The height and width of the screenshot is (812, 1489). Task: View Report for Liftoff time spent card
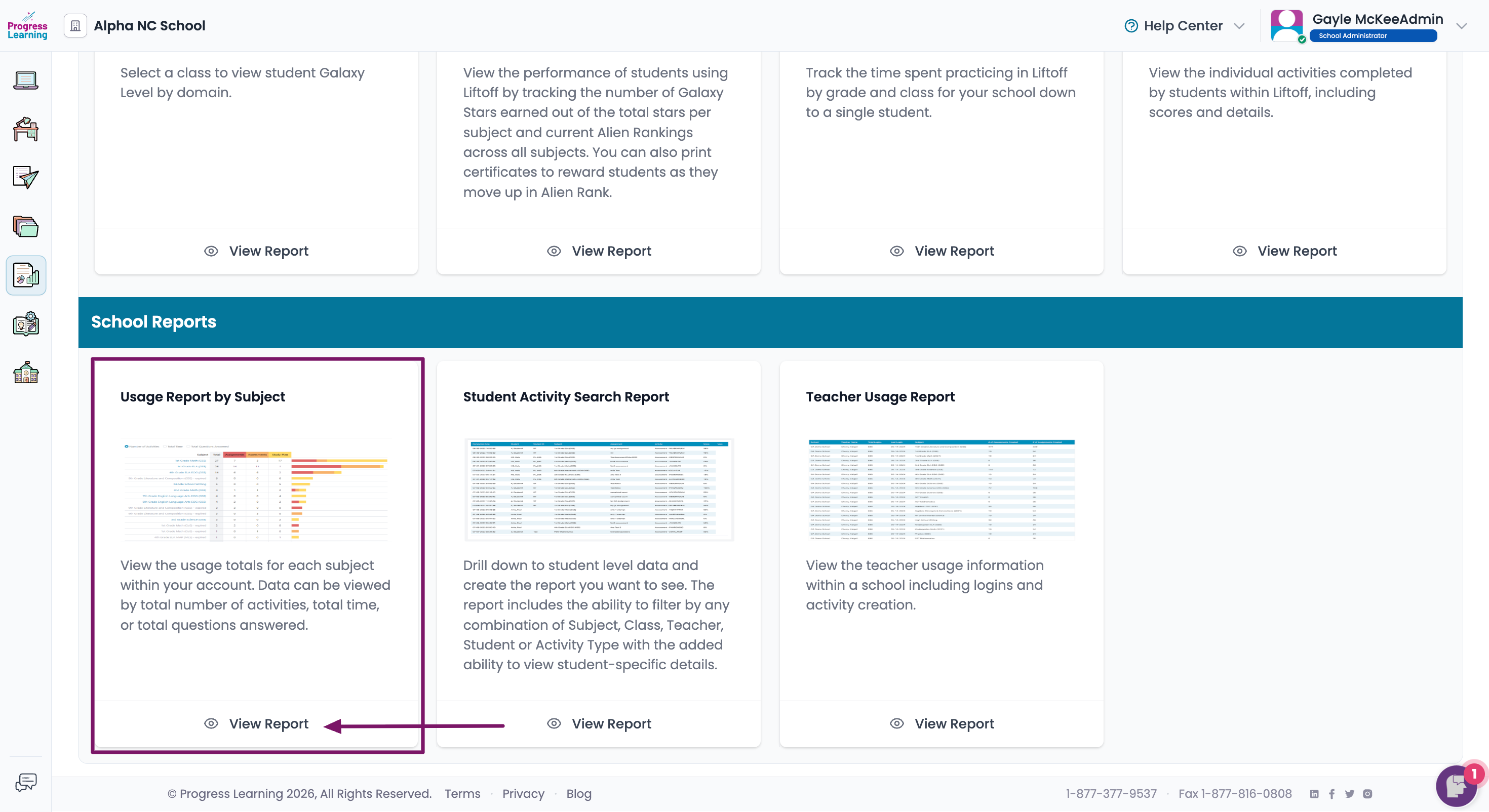(x=942, y=251)
